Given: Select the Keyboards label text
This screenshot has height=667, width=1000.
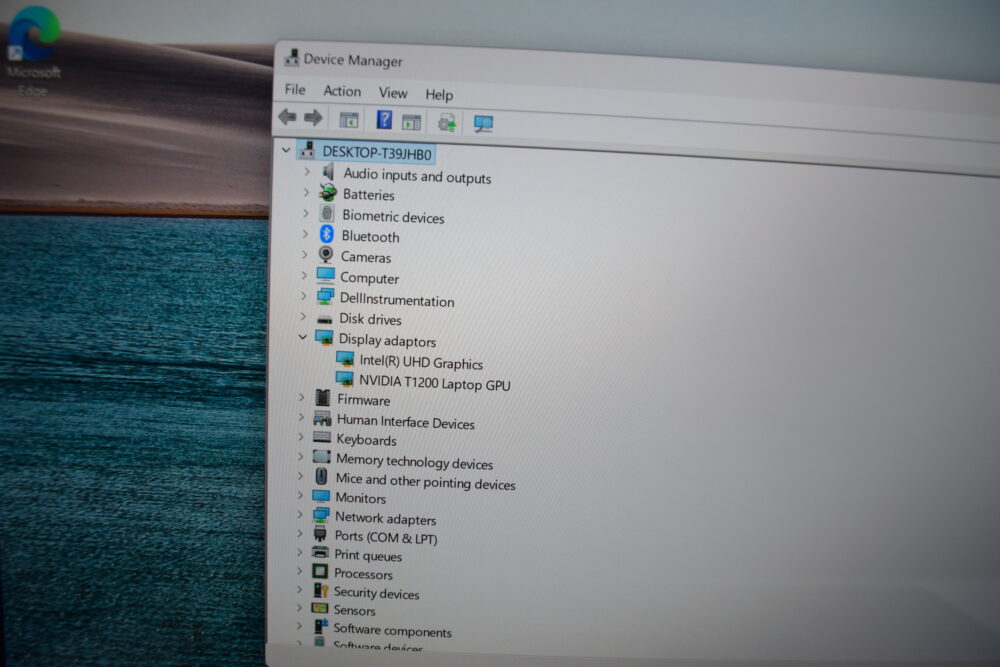Looking at the screenshot, I should (x=367, y=440).
